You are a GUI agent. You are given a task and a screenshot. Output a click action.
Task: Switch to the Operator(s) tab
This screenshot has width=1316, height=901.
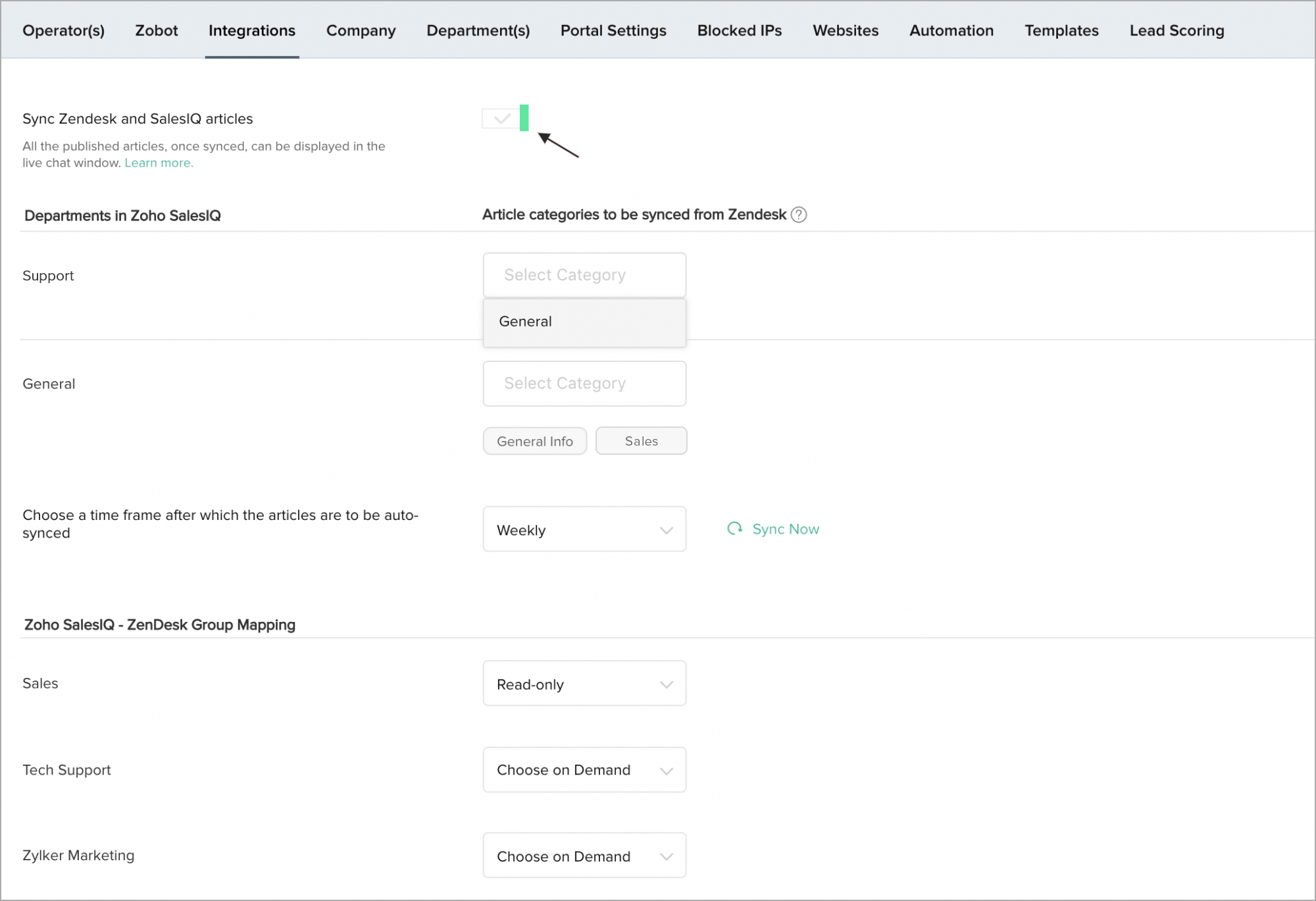pos(63,30)
